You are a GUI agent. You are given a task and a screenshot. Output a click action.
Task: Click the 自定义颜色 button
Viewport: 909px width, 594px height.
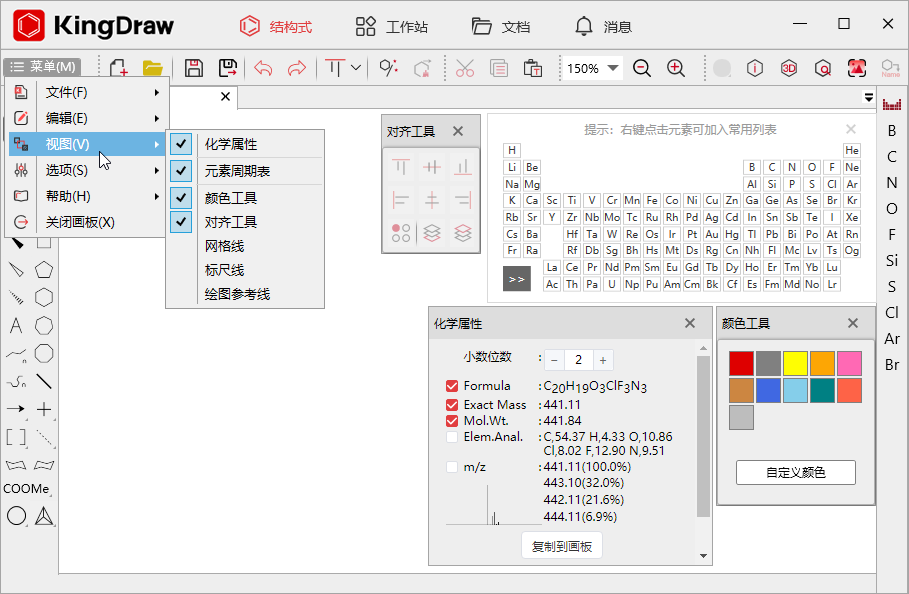(795, 472)
